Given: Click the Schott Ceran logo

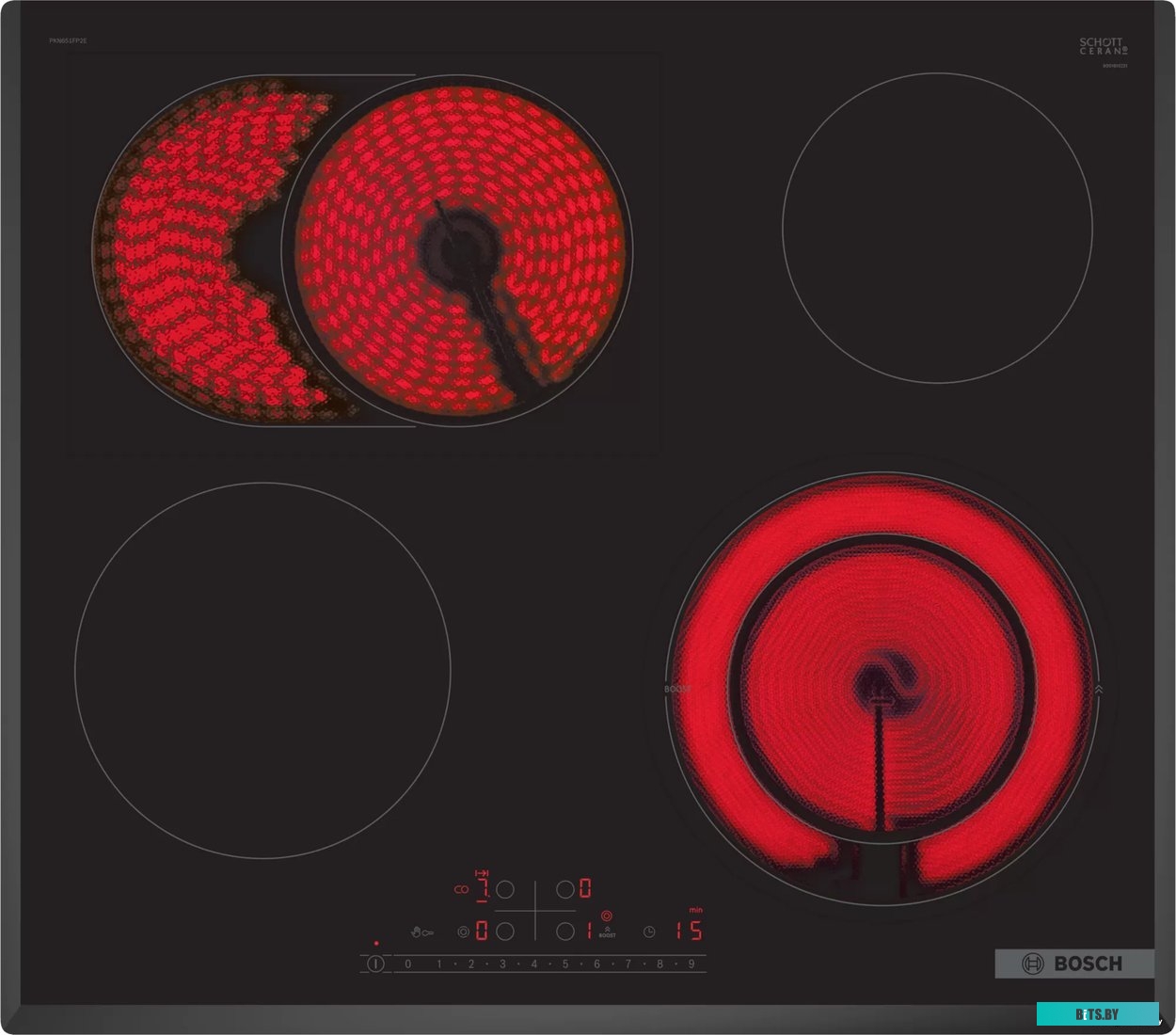Looking at the screenshot, I should coord(1101,46).
